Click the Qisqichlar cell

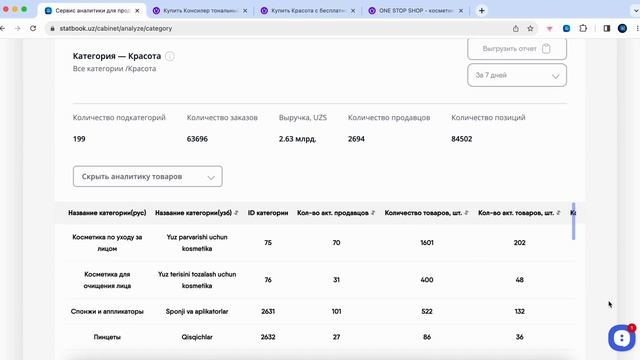click(x=197, y=337)
